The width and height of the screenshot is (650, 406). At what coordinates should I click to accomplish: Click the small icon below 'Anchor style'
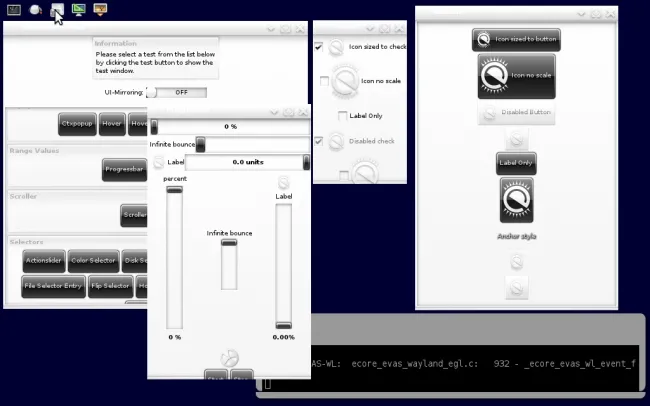coord(517,262)
